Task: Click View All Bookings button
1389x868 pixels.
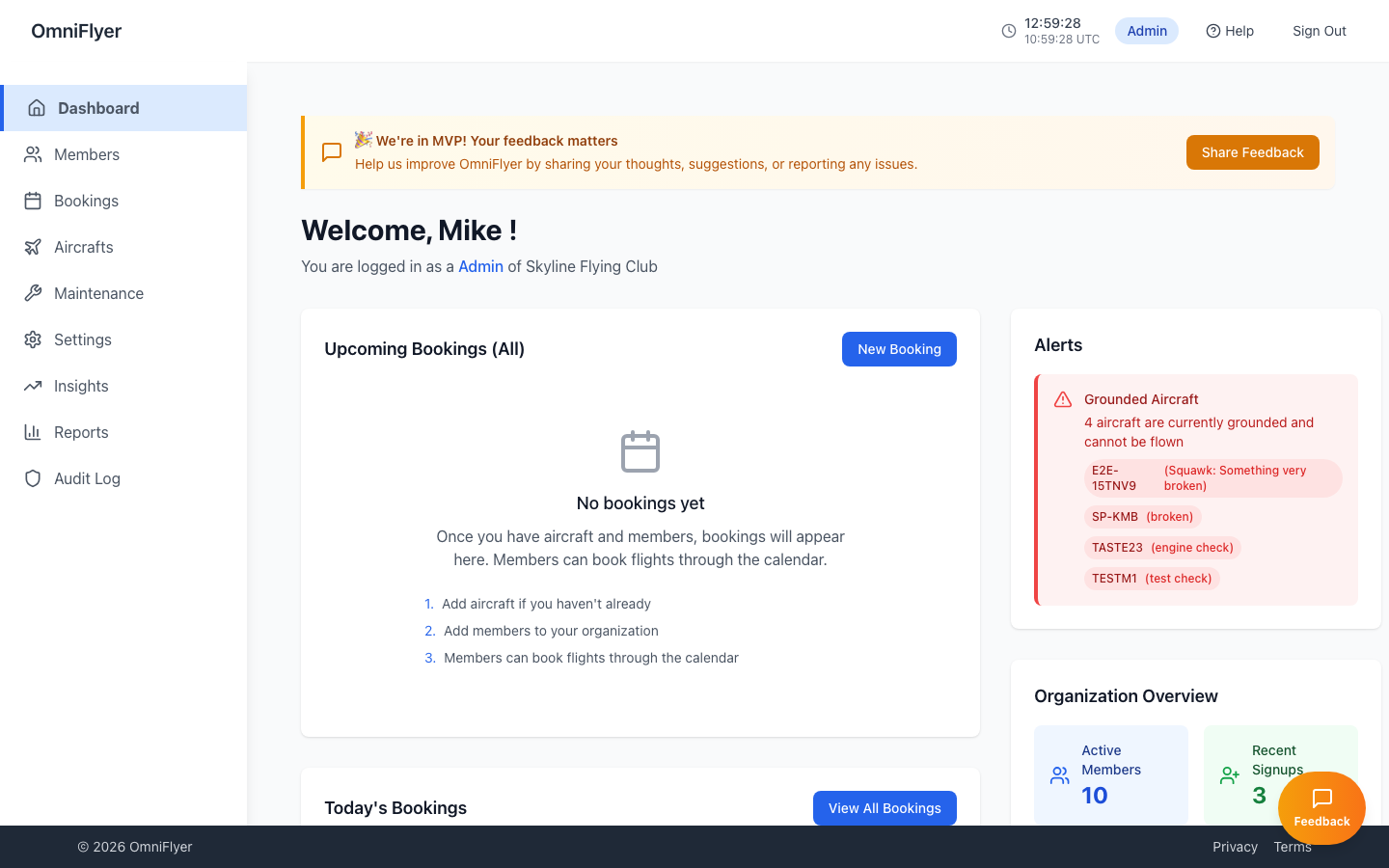Action: pyautogui.click(x=885, y=808)
